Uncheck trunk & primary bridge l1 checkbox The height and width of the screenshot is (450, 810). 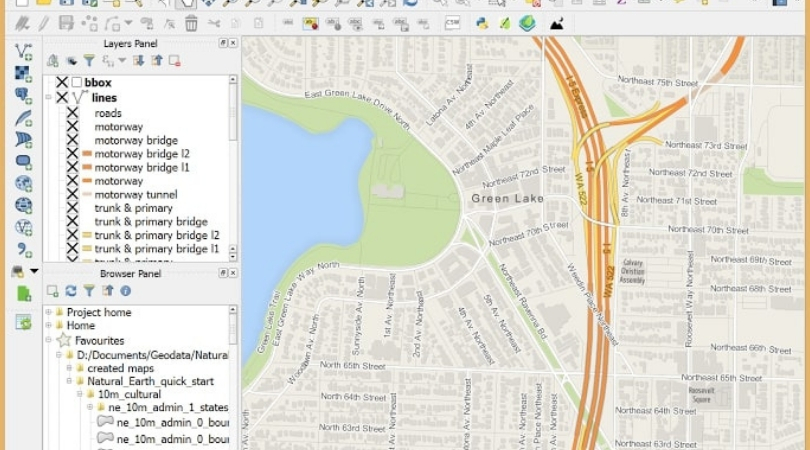tap(72, 249)
